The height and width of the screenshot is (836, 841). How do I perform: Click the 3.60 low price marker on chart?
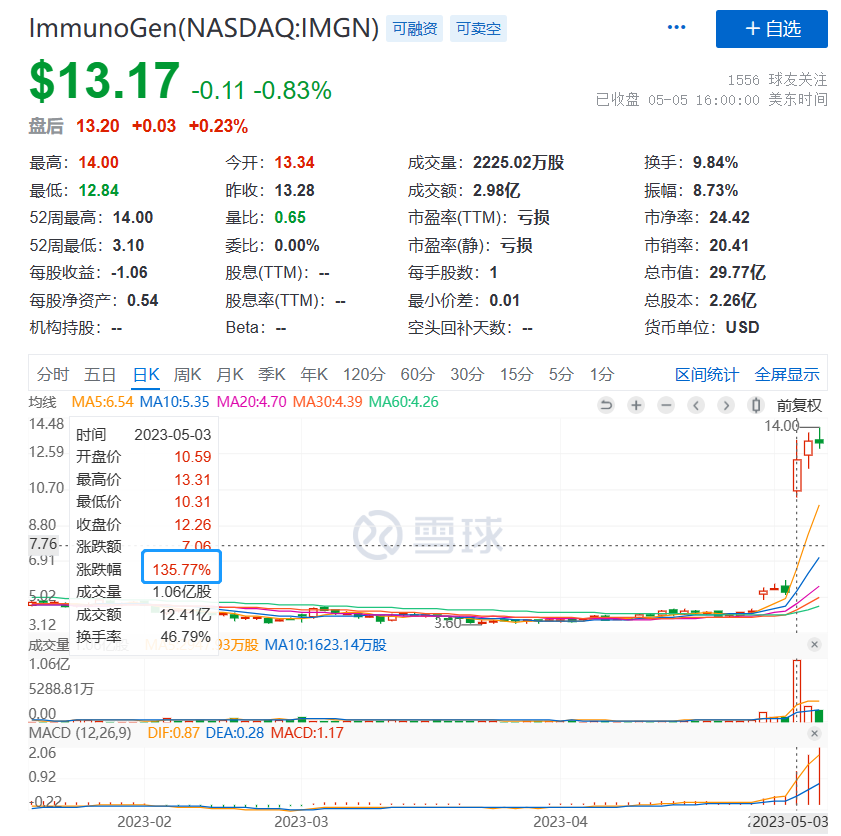pos(447,623)
